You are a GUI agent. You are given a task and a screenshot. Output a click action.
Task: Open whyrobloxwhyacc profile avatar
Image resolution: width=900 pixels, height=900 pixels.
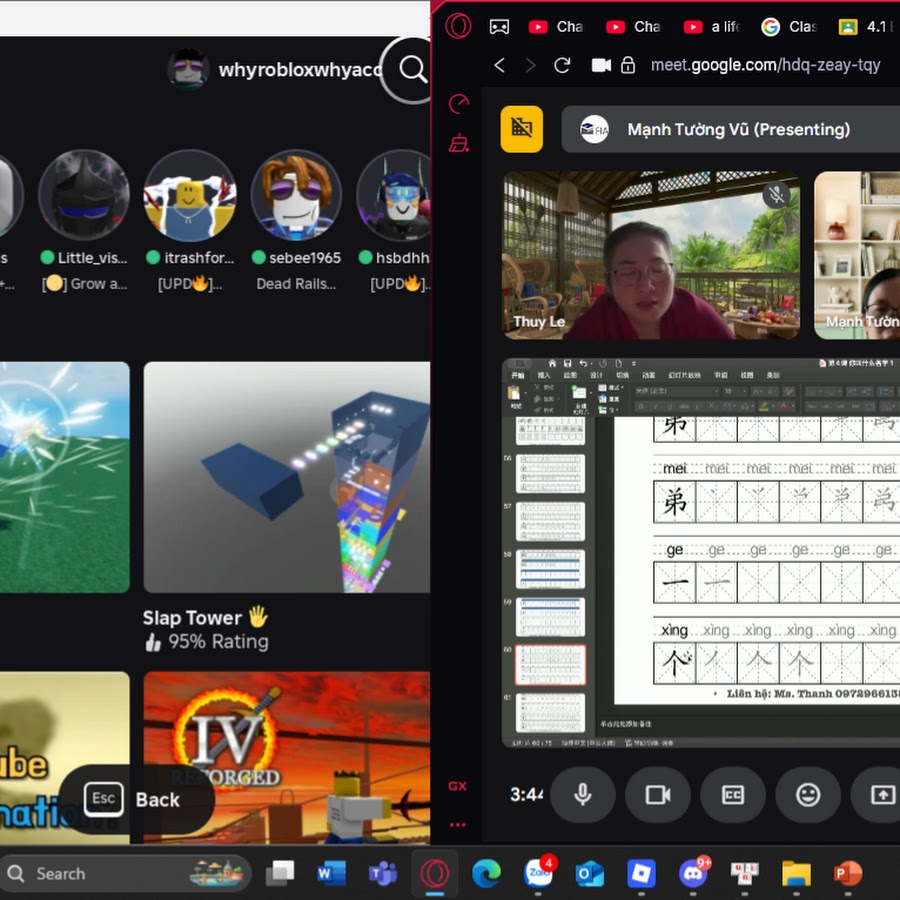(x=188, y=69)
